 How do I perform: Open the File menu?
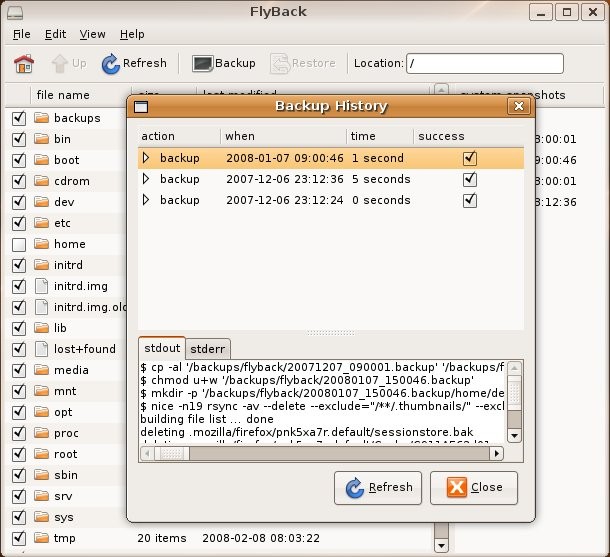pyautogui.click(x=21, y=34)
